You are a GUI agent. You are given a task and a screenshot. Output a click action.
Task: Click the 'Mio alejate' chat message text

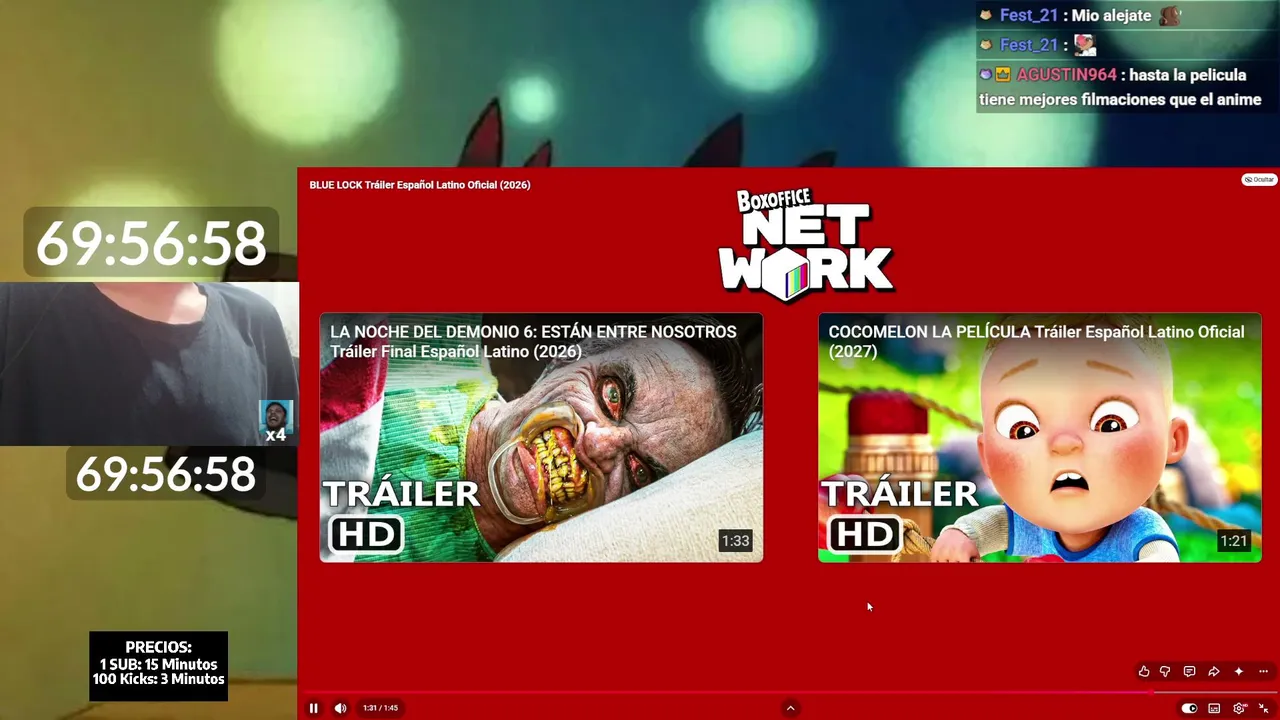[1112, 16]
